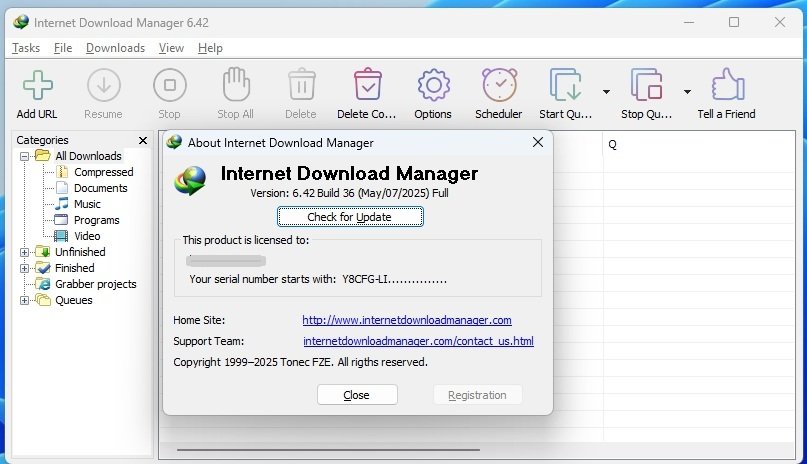
Task: Collapse the All Downloads tree node
Action: pos(24,156)
